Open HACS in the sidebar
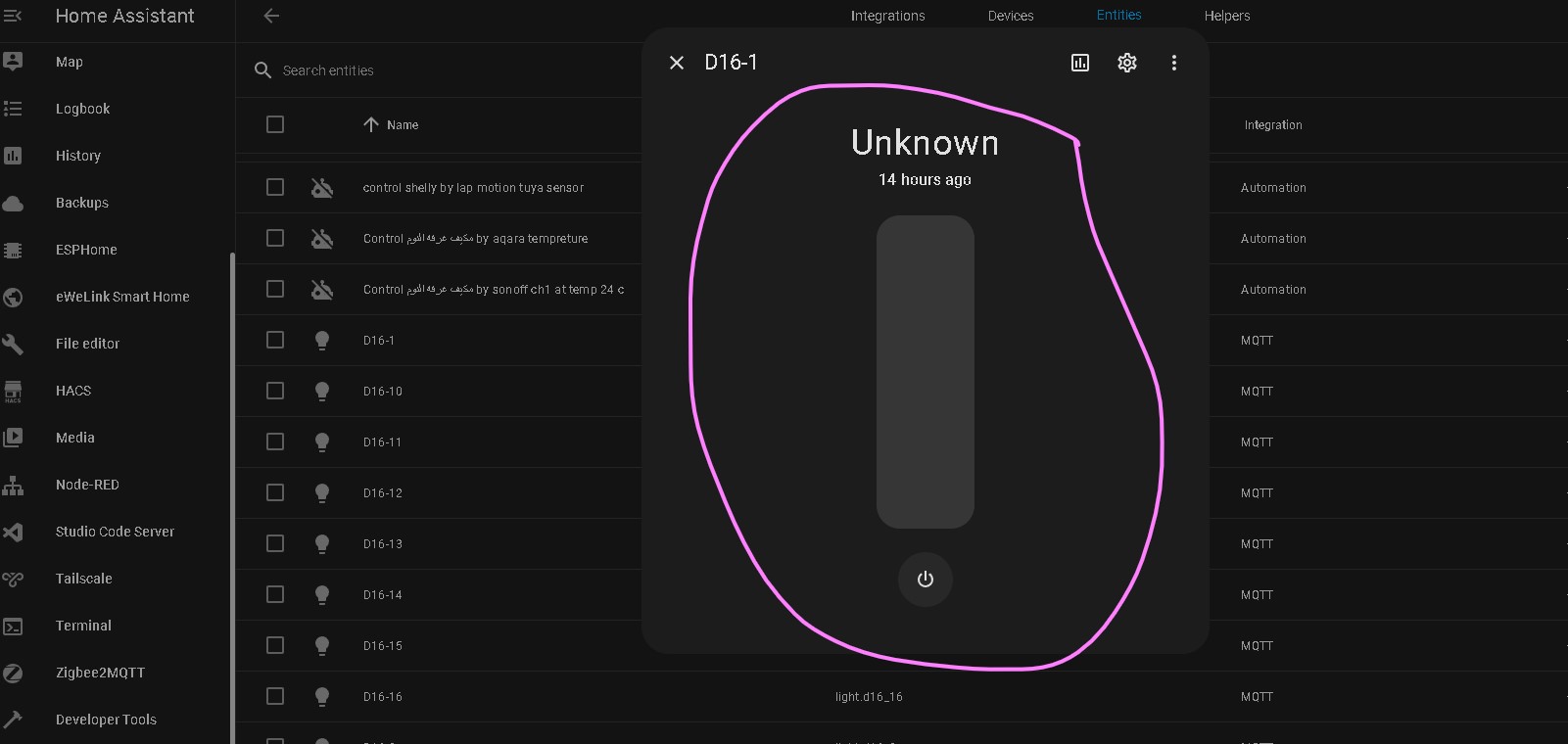Viewport: 1568px width, 744px height. (x=73, y=391)
